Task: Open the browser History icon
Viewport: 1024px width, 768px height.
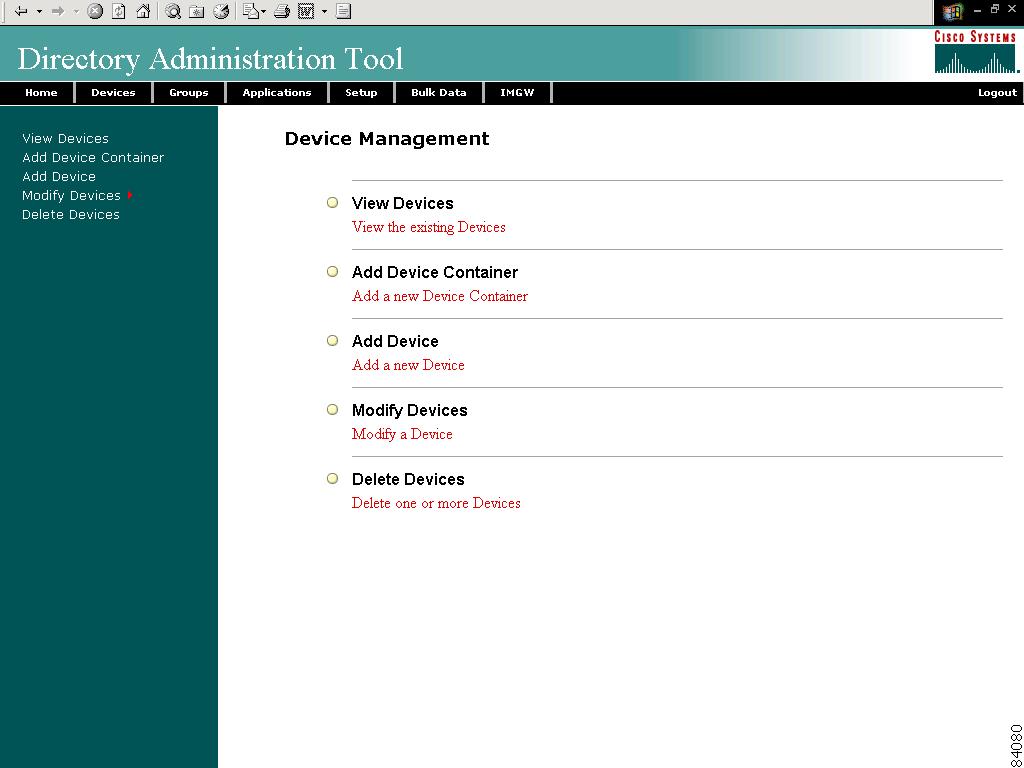Action: 221,11
